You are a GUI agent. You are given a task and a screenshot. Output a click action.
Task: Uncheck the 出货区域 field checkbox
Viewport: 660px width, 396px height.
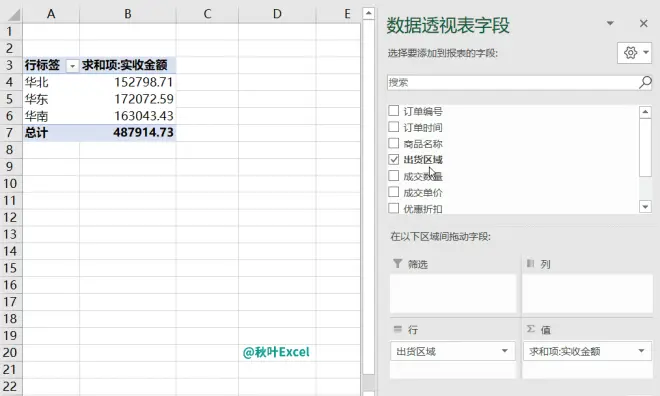(x=394, y=159)
